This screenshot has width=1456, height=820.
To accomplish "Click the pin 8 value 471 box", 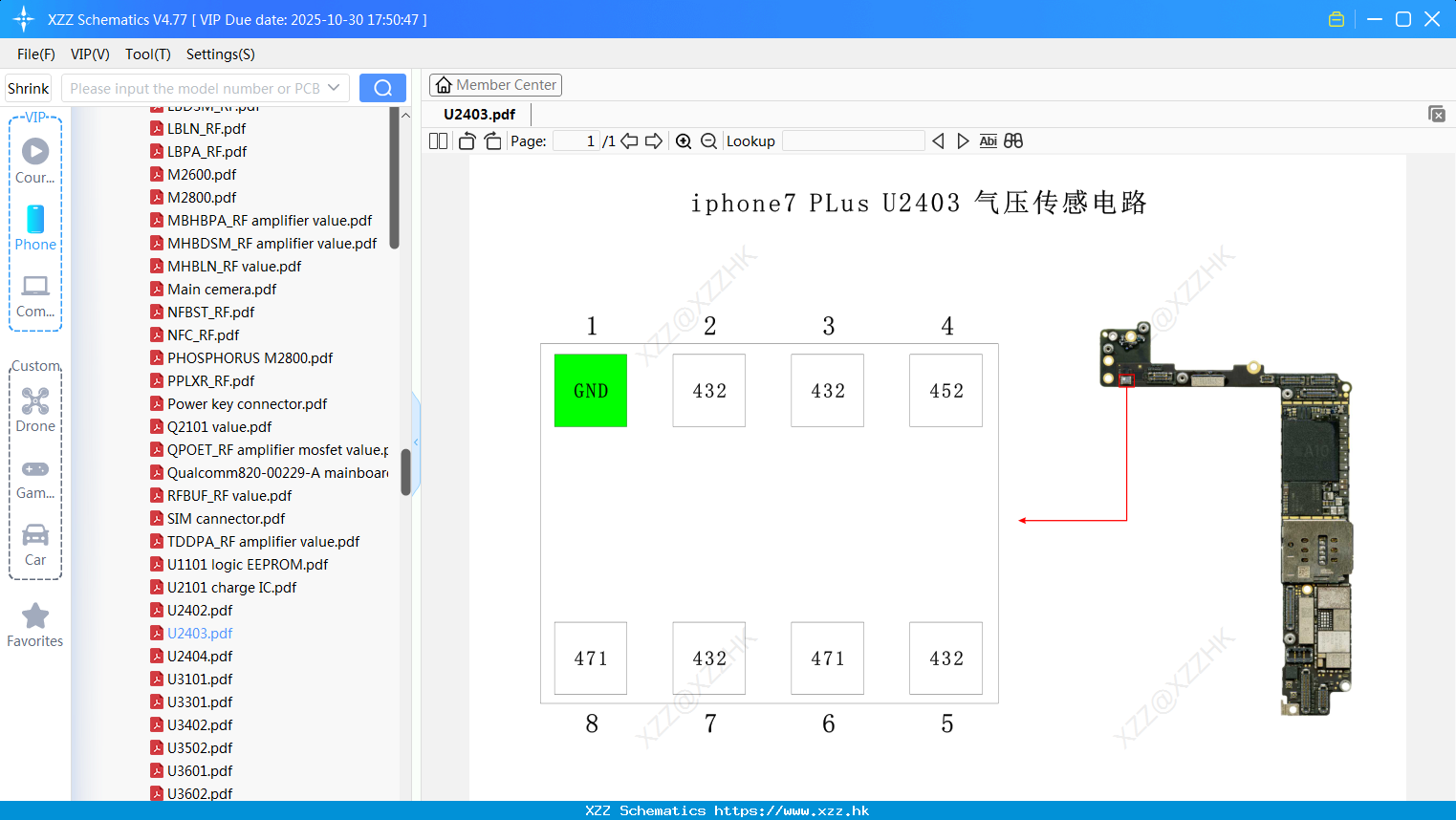I will (591, 658).
